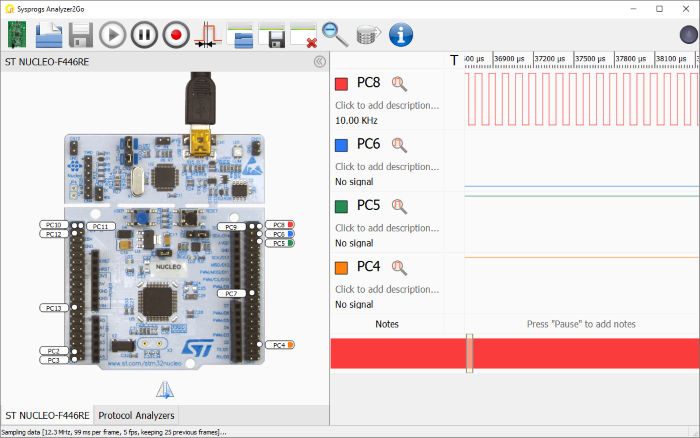This screenshot has height=438, width=700.
Task: Click the Notes row label
Action: [x=387, y=324]
